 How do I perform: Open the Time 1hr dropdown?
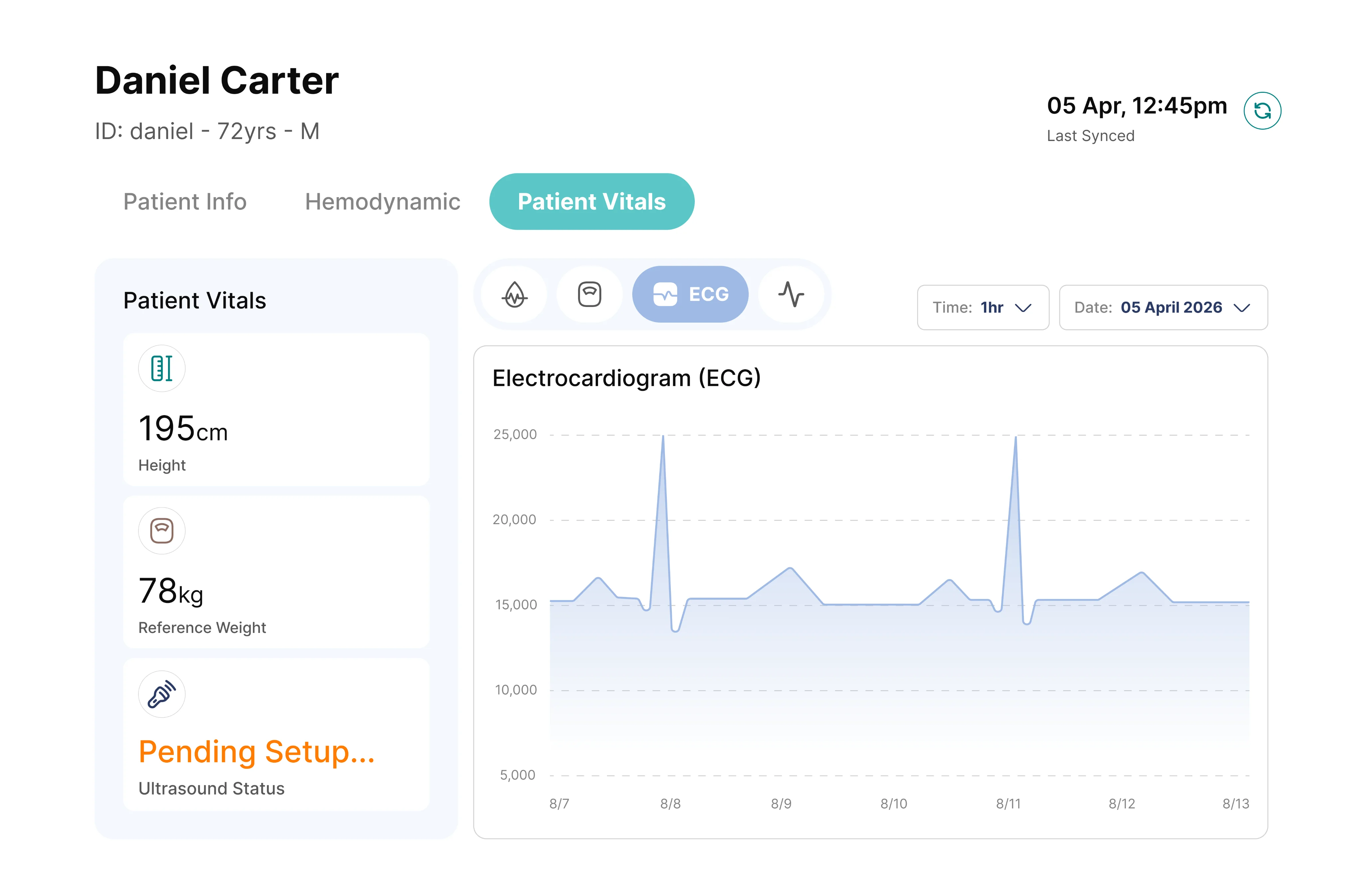pyautogui.click(x=983, y=307)
